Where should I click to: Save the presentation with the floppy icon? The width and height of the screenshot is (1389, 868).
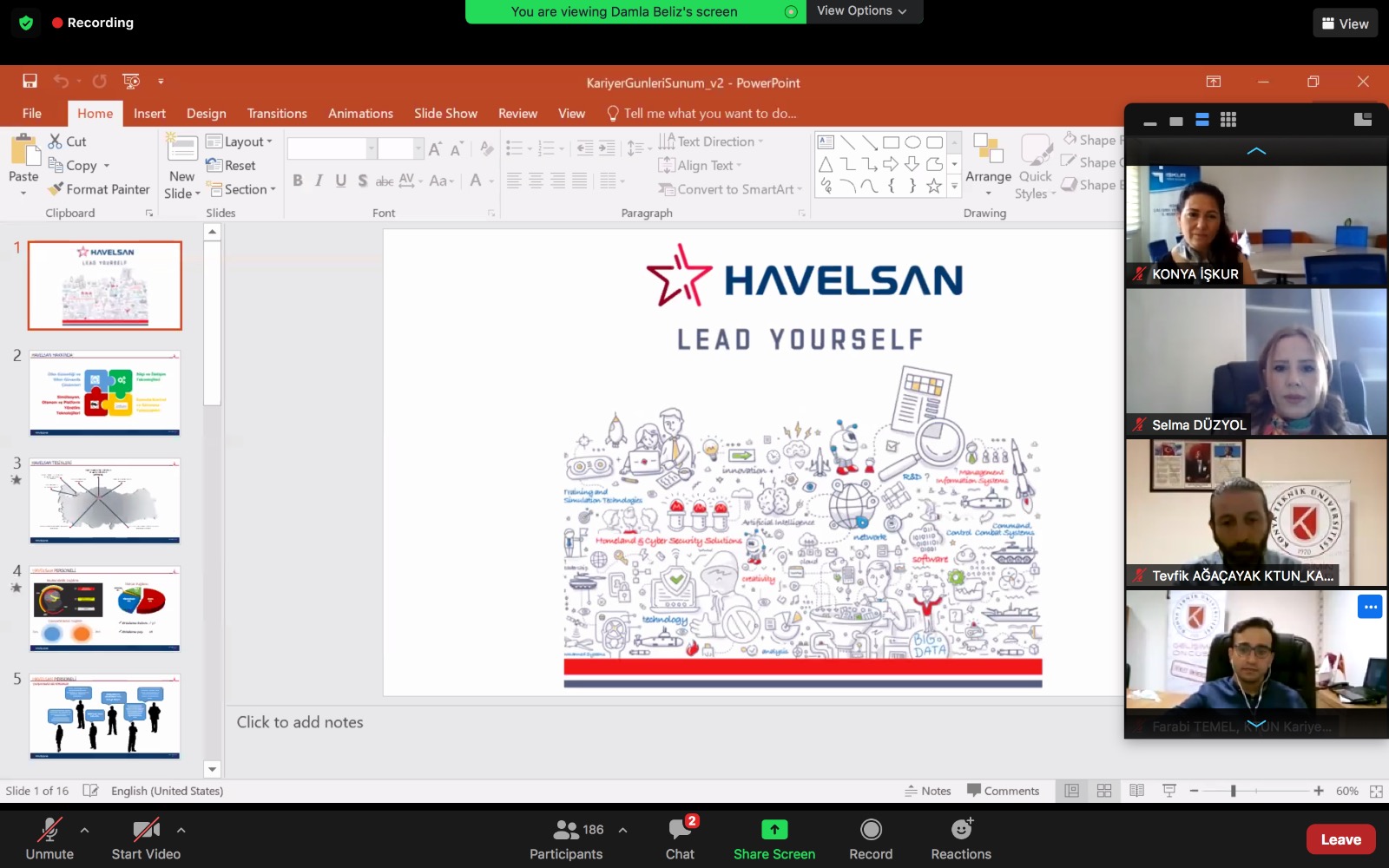click(30, 81)
